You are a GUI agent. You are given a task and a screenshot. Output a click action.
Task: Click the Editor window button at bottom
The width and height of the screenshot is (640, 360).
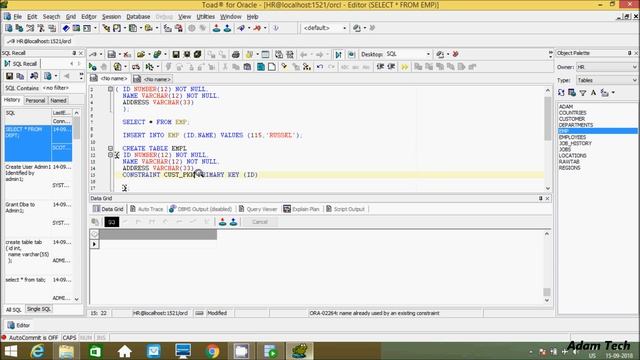pos(19,325)
